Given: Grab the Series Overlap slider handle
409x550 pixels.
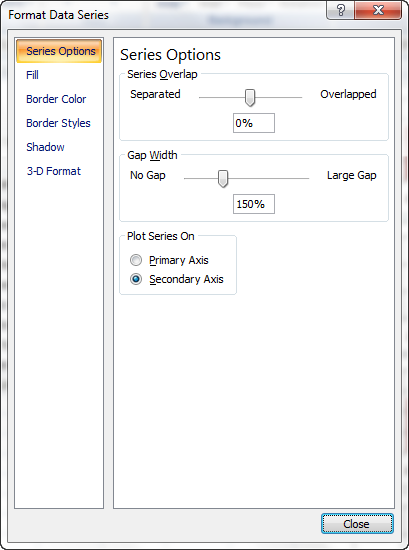Looking at the screenshot, I should 250,98.
